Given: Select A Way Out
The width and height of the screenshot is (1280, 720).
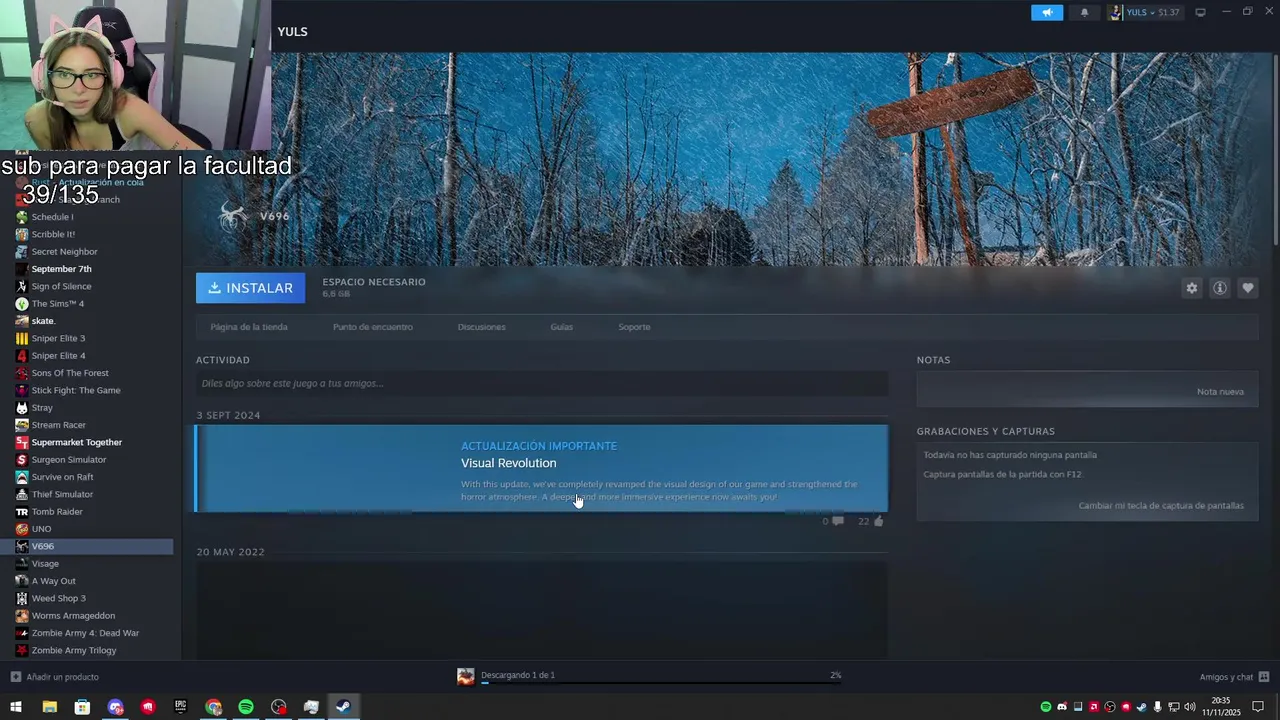Looking at the screenshot, I should point(53,581).
